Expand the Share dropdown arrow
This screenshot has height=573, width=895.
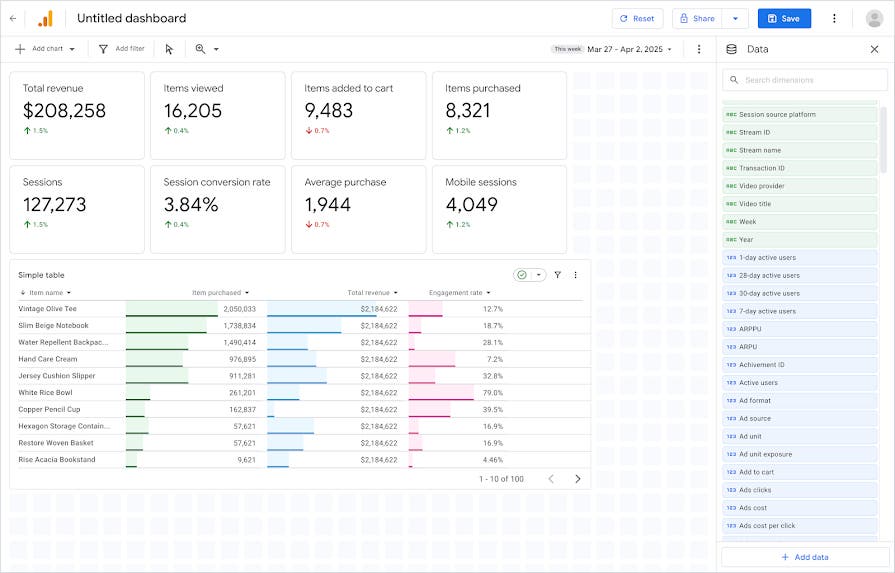(x=735, y=18)
